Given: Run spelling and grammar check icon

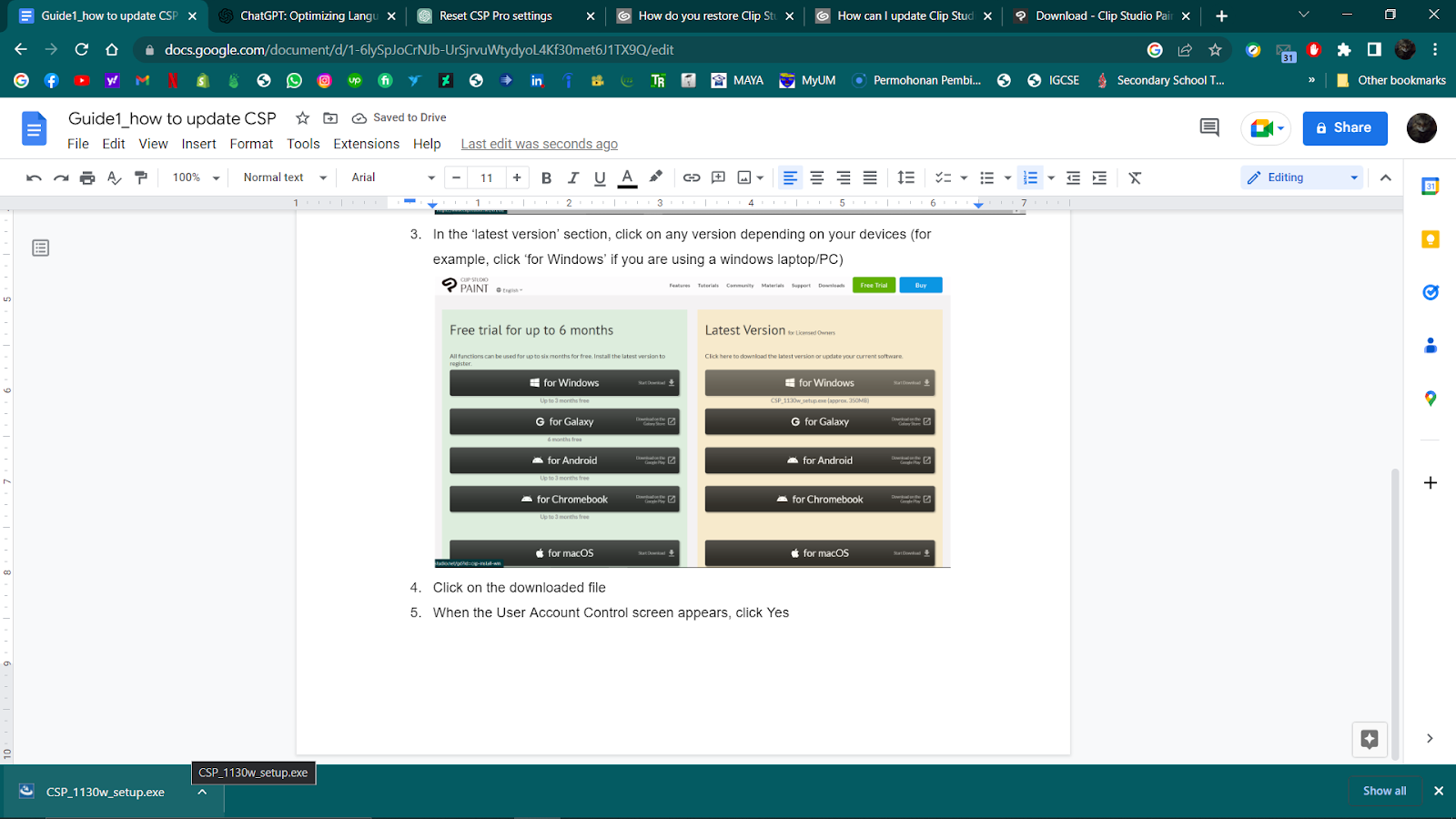Looking at the screenshot, I should pos(114,177).
